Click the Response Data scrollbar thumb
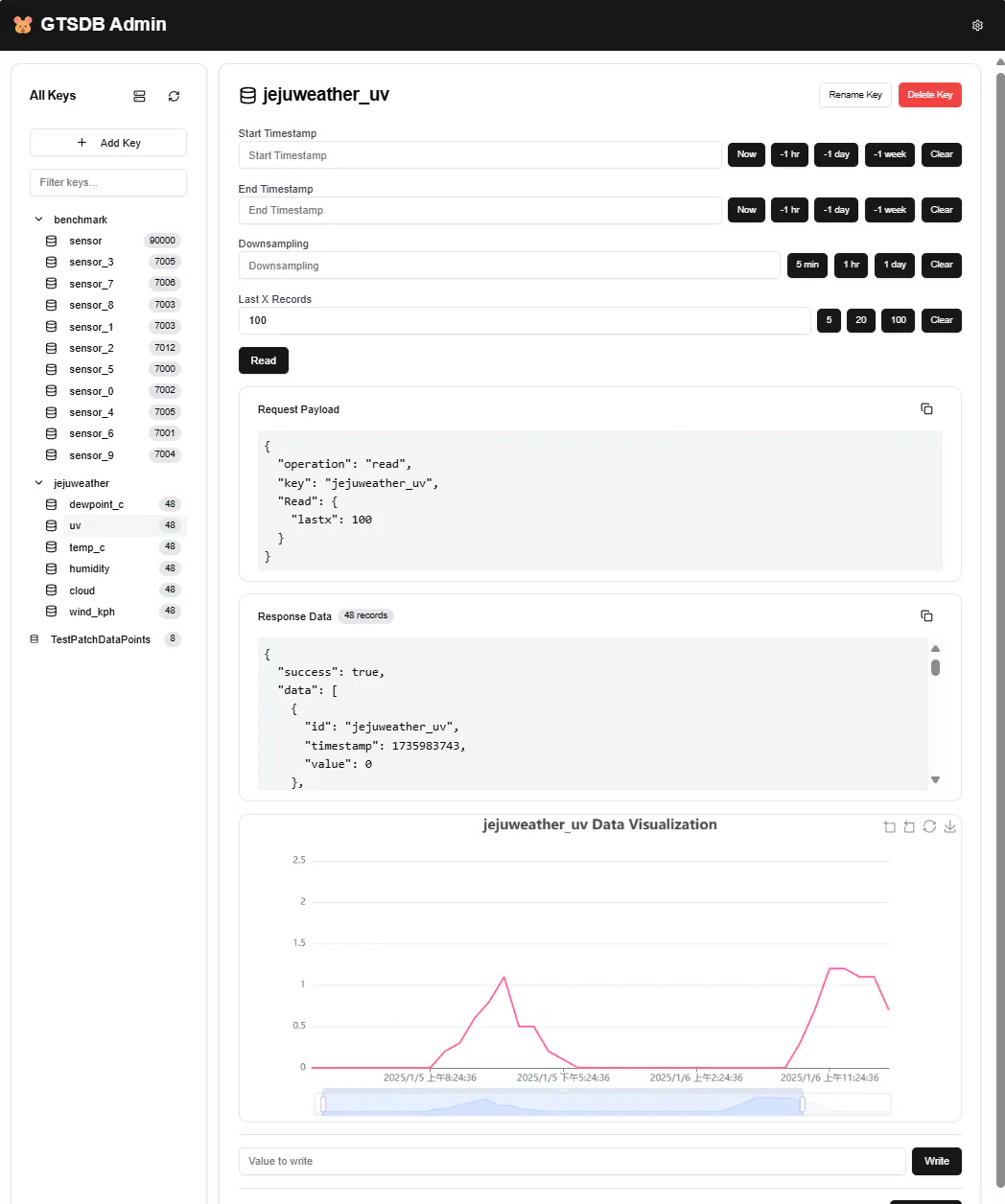The height and width of the screenshot is (1204, 1005). pos(935,667)
